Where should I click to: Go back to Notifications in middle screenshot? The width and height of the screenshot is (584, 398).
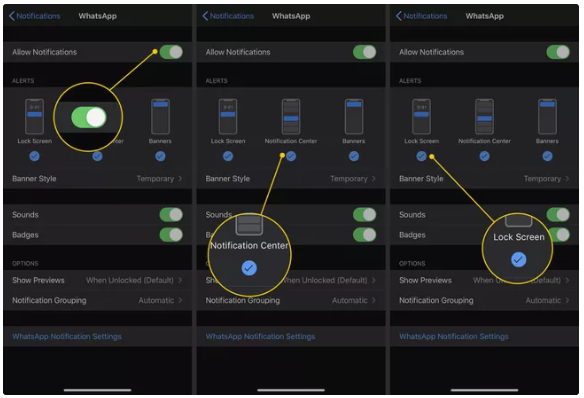228,16
